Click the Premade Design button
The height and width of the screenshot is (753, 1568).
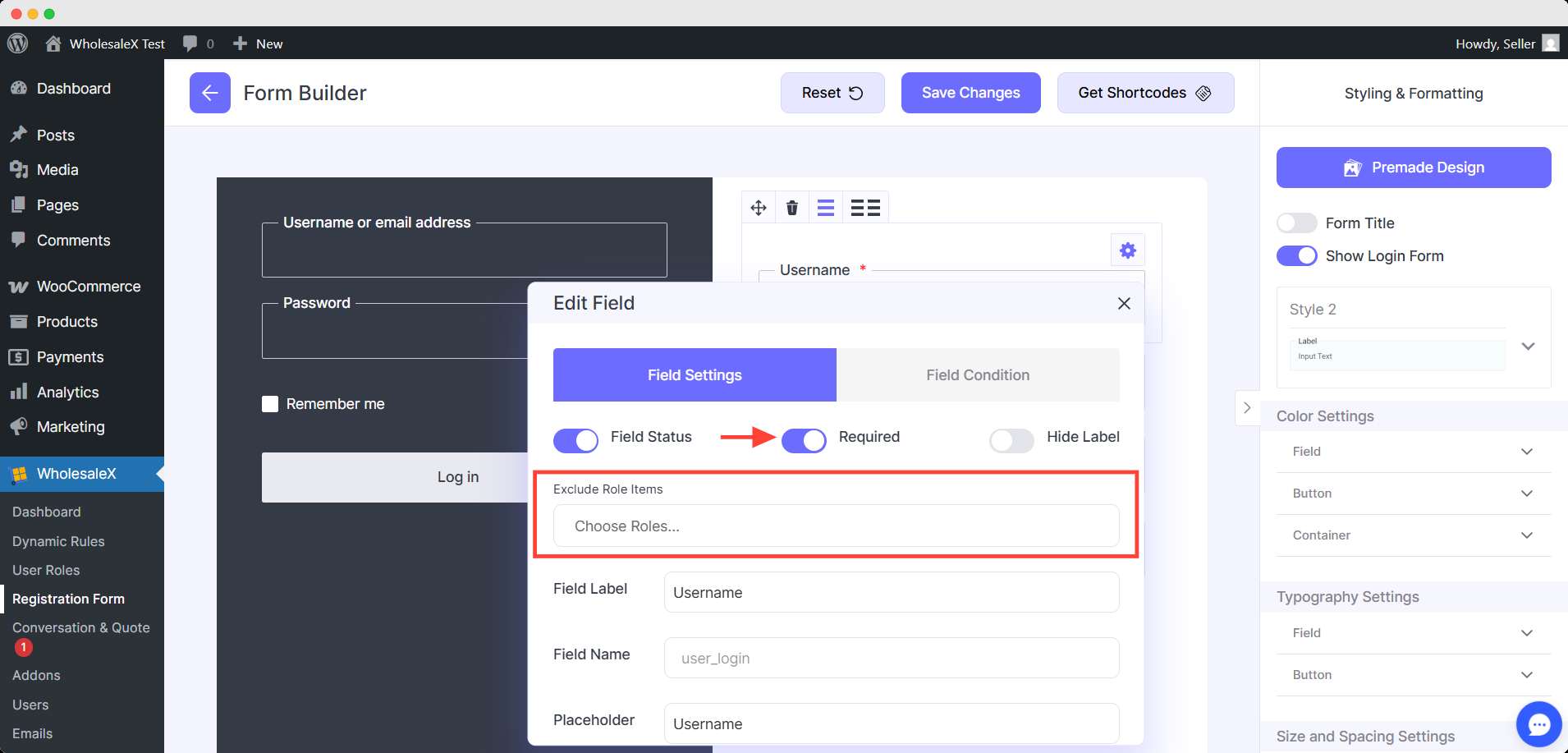click(x=1413, y=168)
